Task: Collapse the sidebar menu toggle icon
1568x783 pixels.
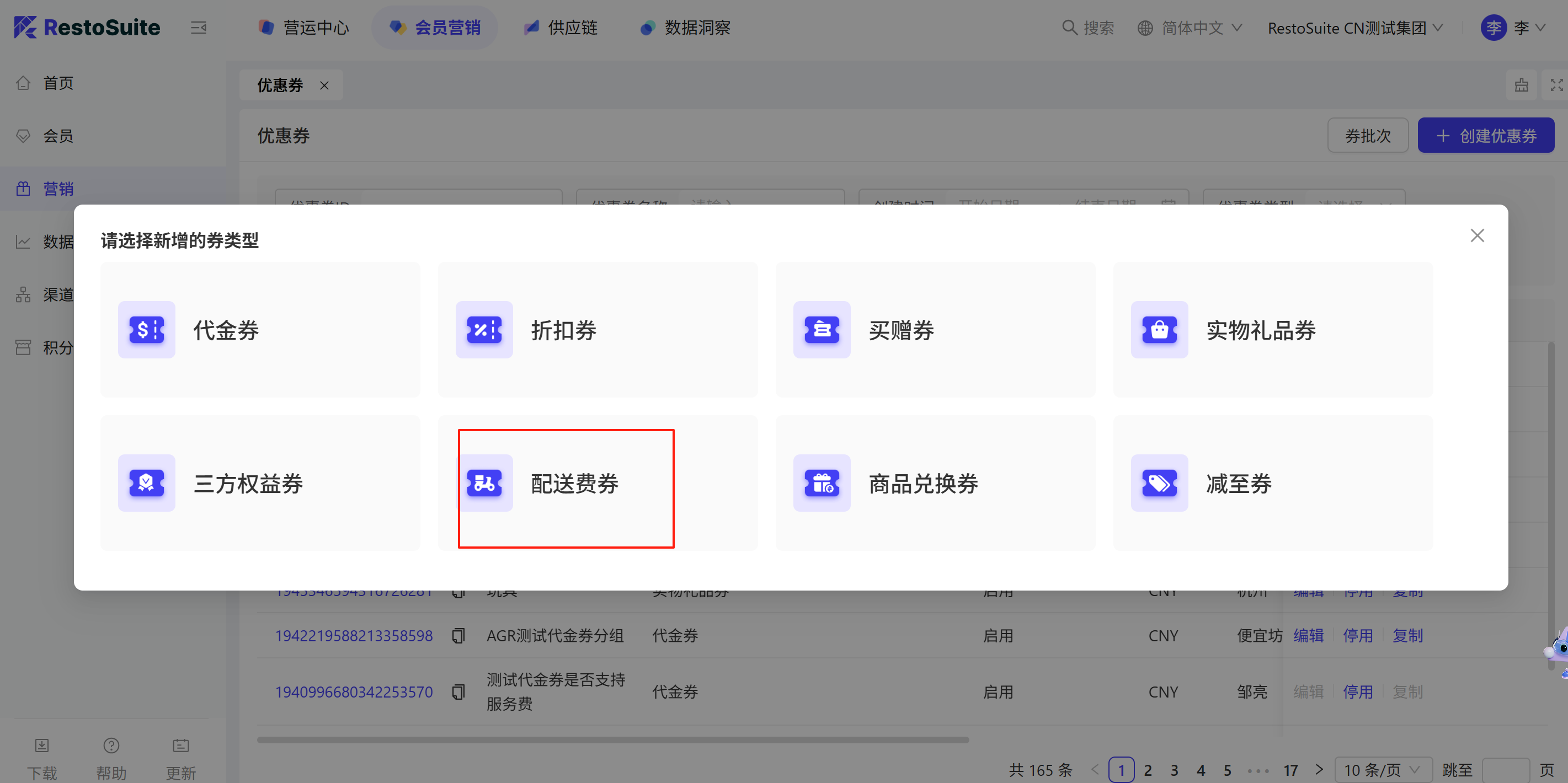Action: [199, 28]
